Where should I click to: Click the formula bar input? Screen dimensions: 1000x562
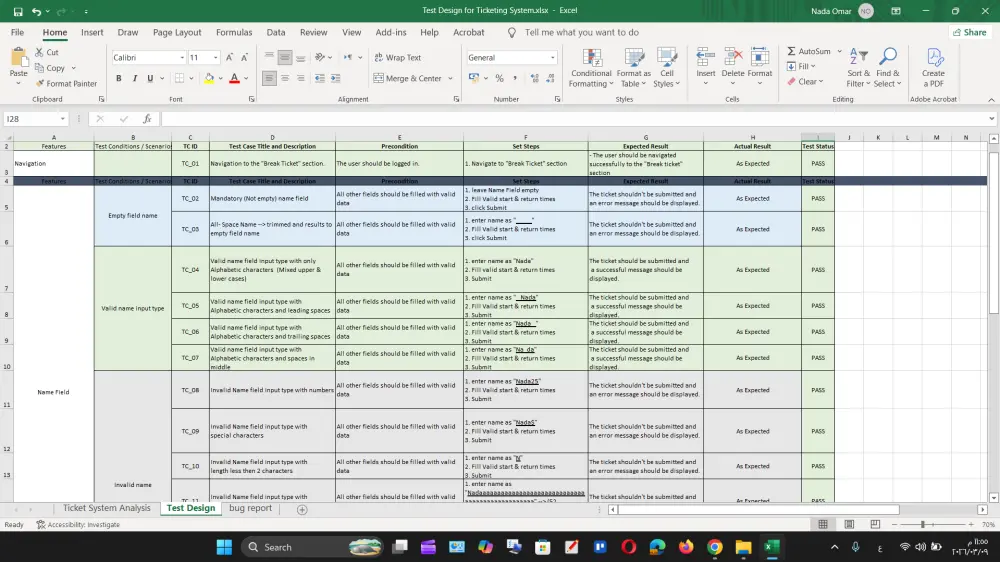coord(574,119)
